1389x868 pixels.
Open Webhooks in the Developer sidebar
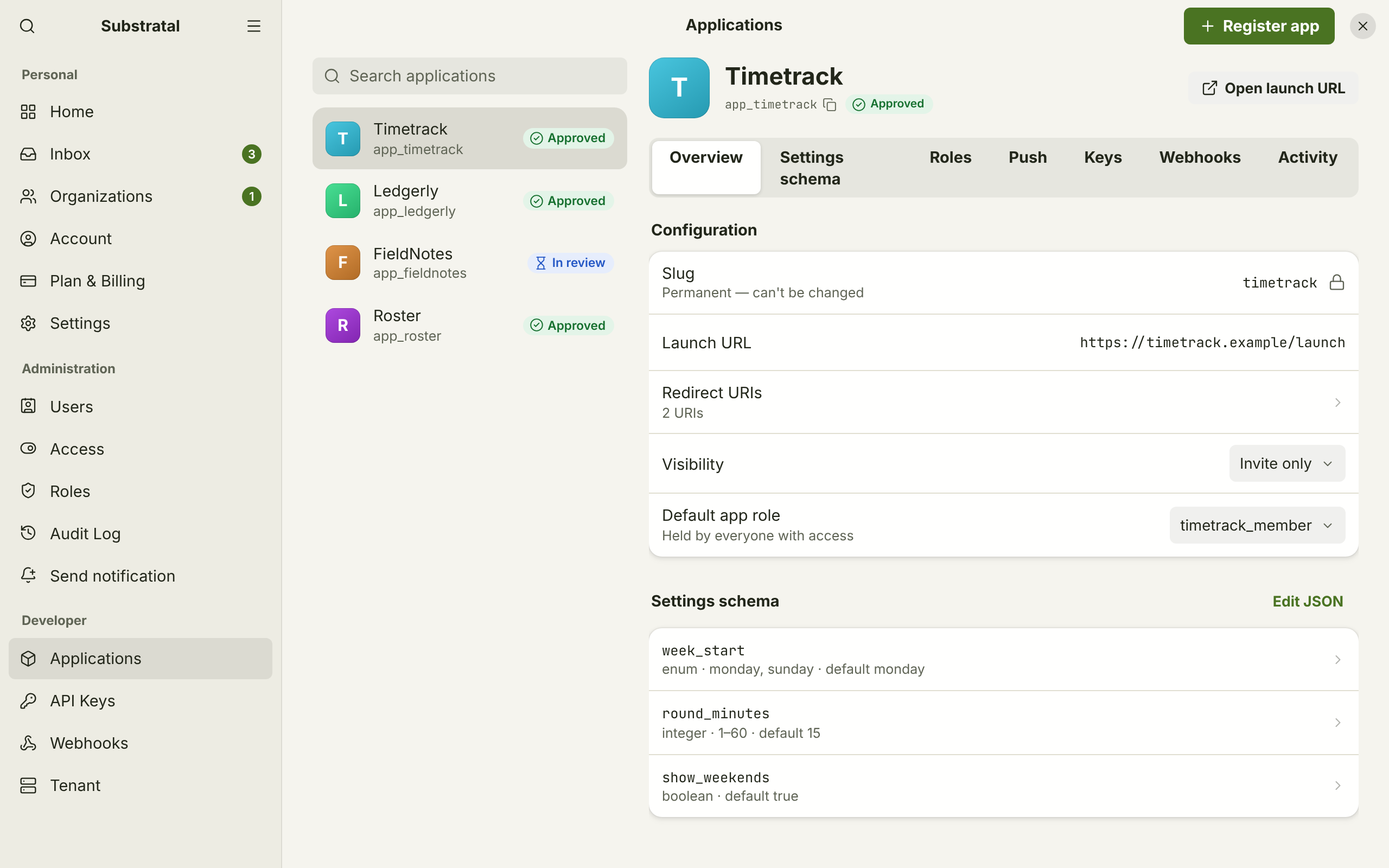tap(141, 743)
